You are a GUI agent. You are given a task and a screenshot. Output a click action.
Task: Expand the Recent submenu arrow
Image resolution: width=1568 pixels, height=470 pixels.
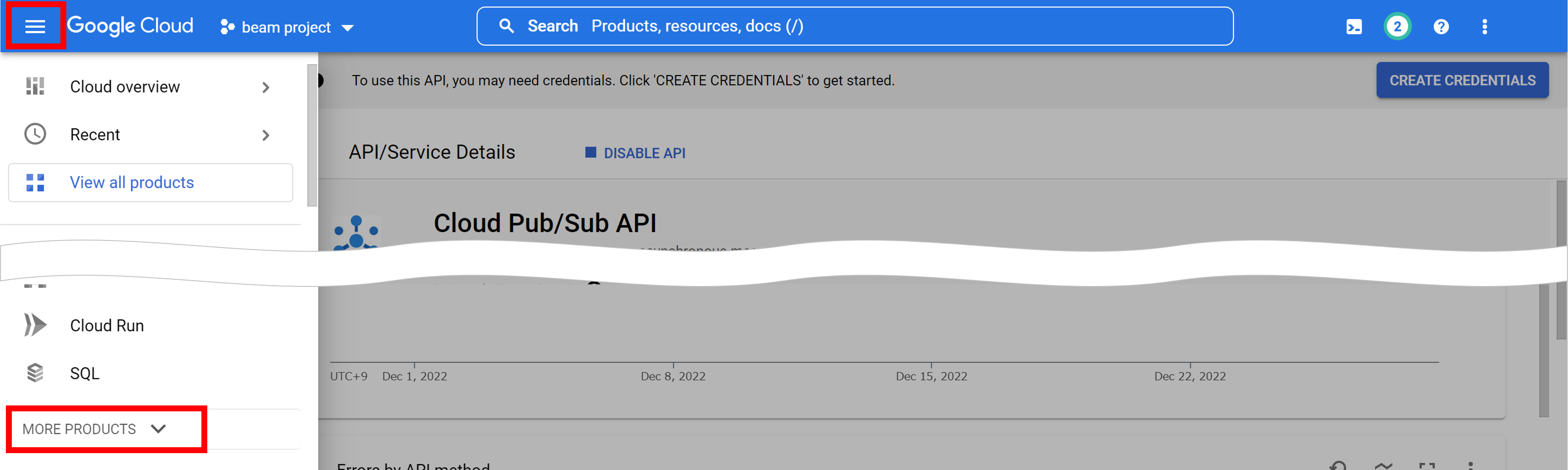click(266, 135)
